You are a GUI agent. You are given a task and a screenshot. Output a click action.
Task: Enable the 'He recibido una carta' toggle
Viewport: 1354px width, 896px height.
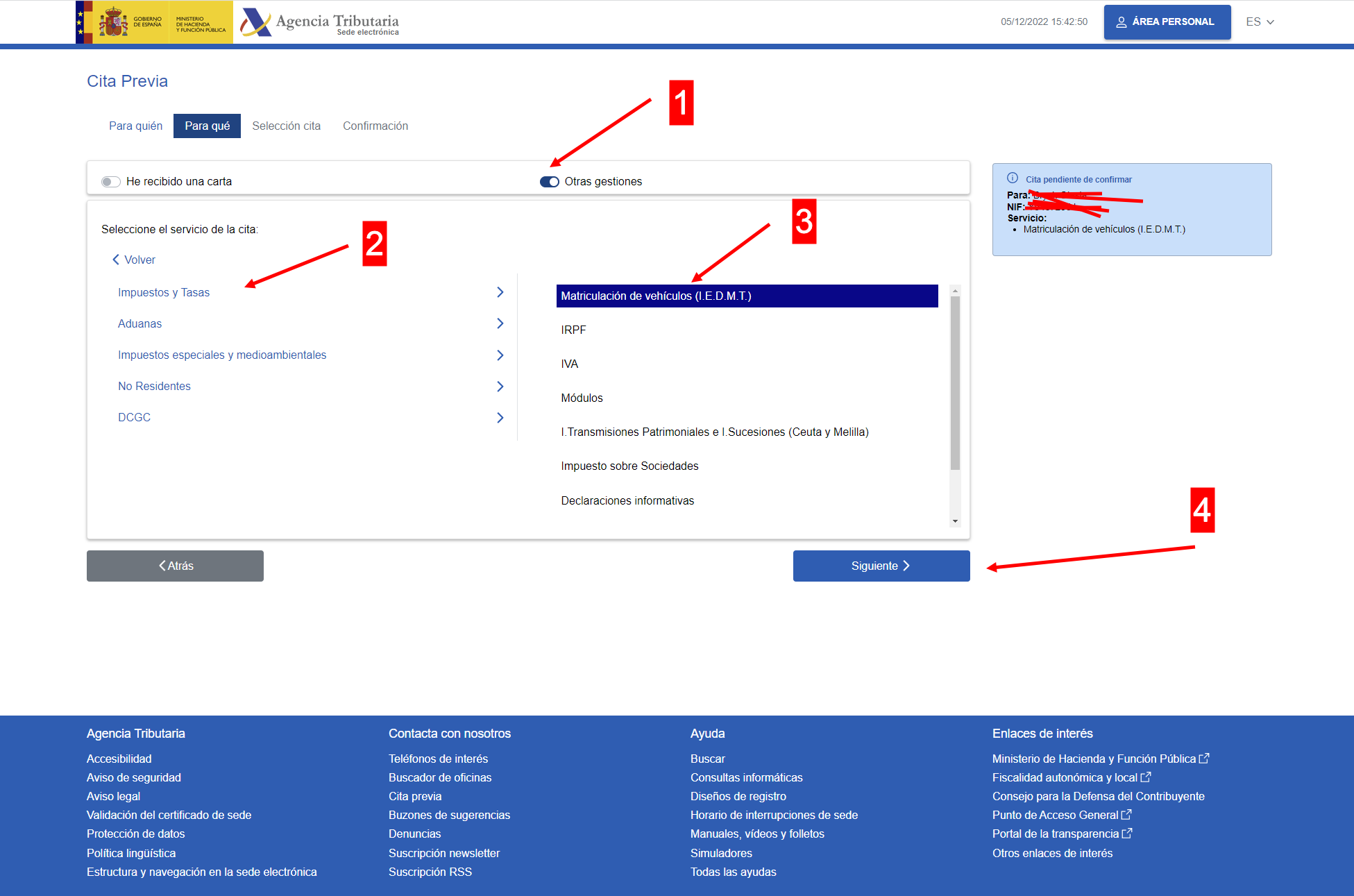(x=110, y=182)
